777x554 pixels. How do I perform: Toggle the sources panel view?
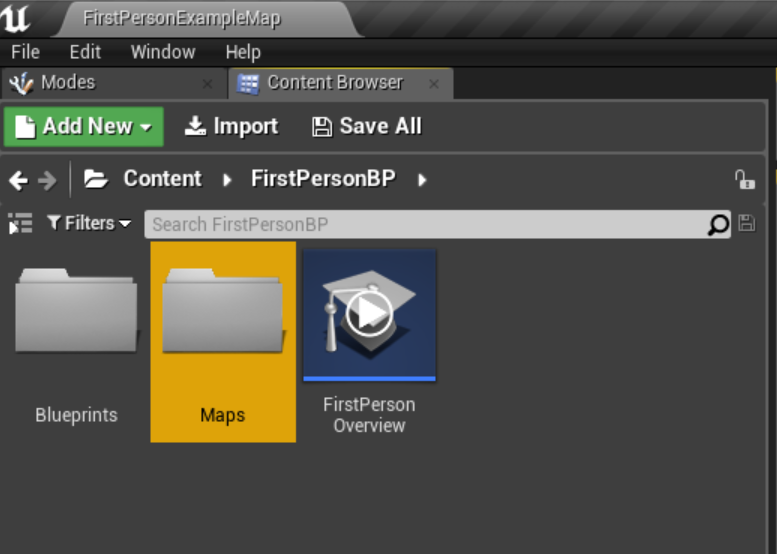20,224
